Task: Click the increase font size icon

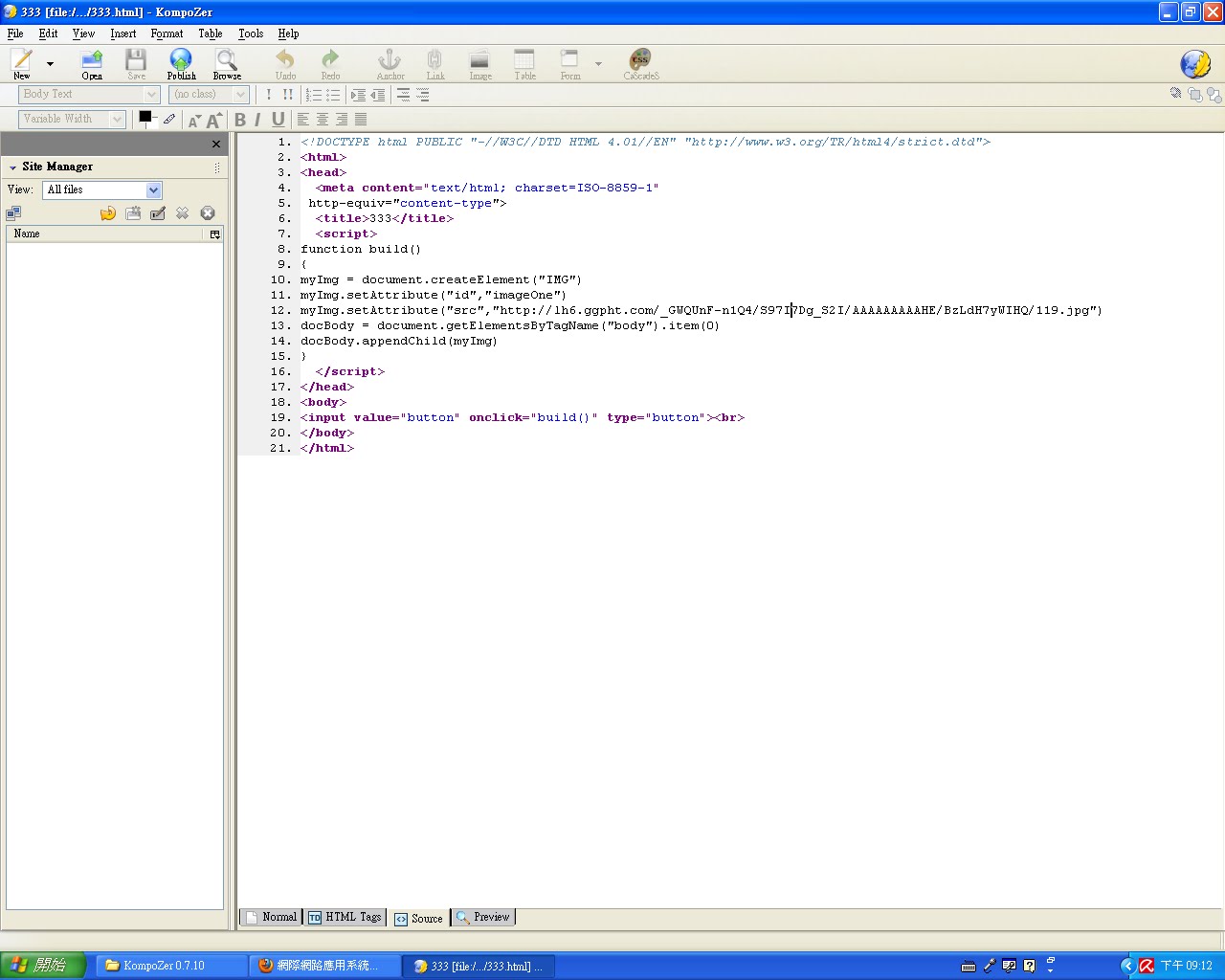Action: 213,120
